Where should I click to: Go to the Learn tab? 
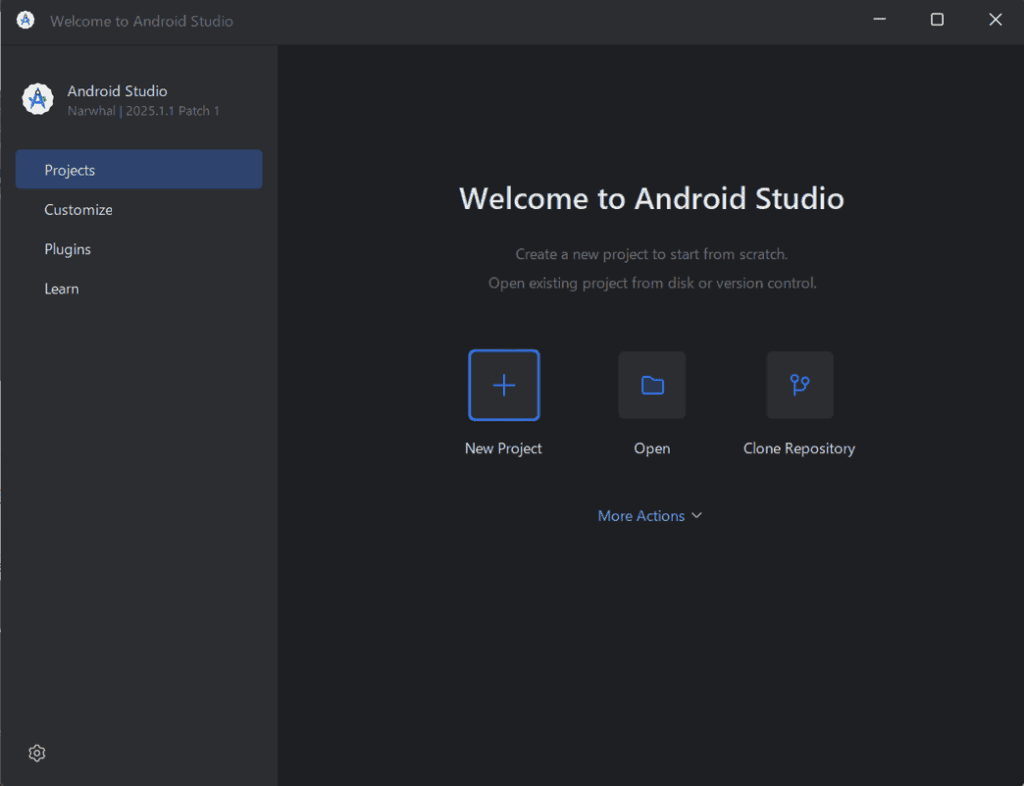pyautogui.click(x=139, y=289)
